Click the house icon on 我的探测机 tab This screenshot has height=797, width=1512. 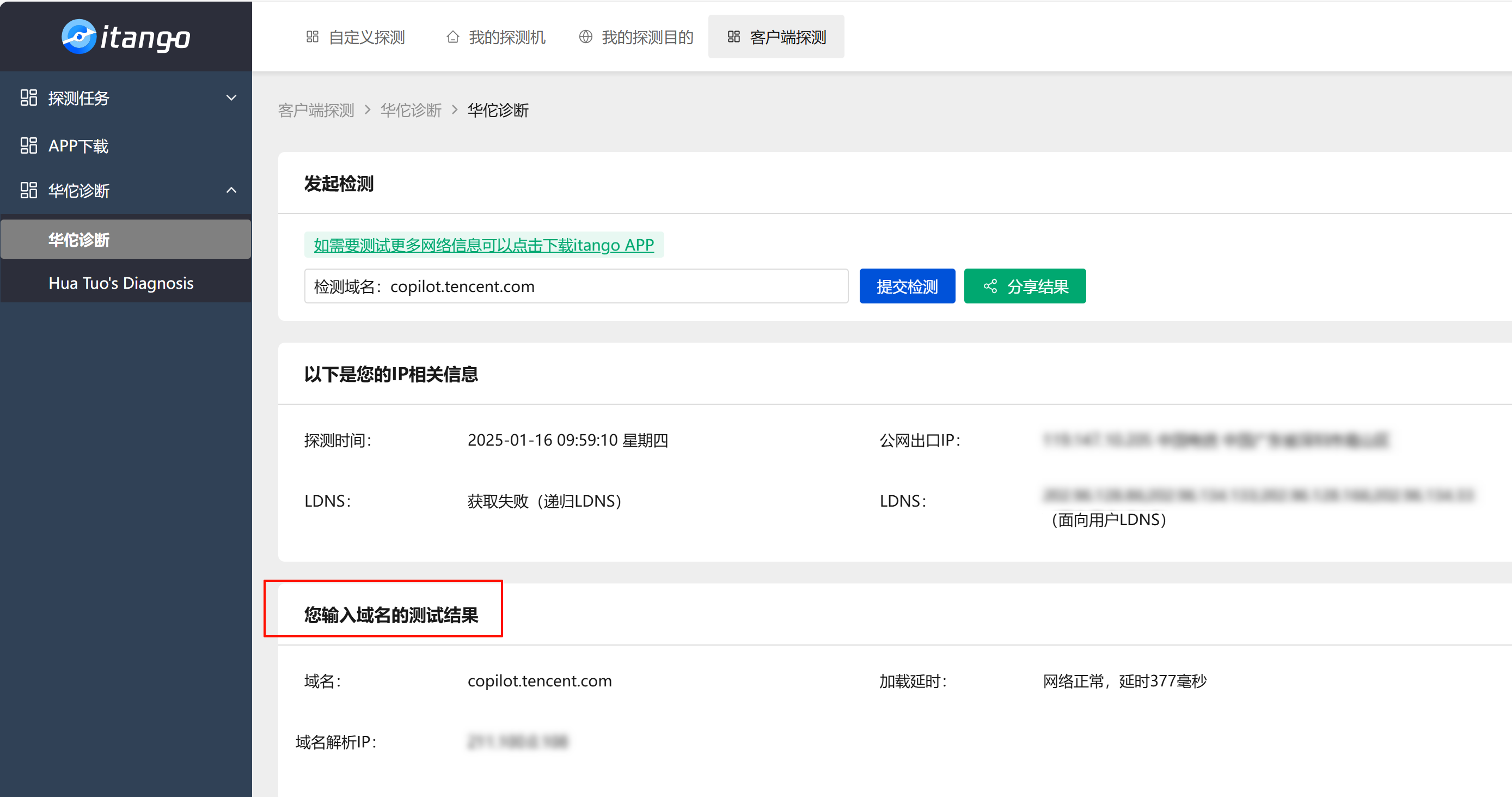click(x=452, y=37)
